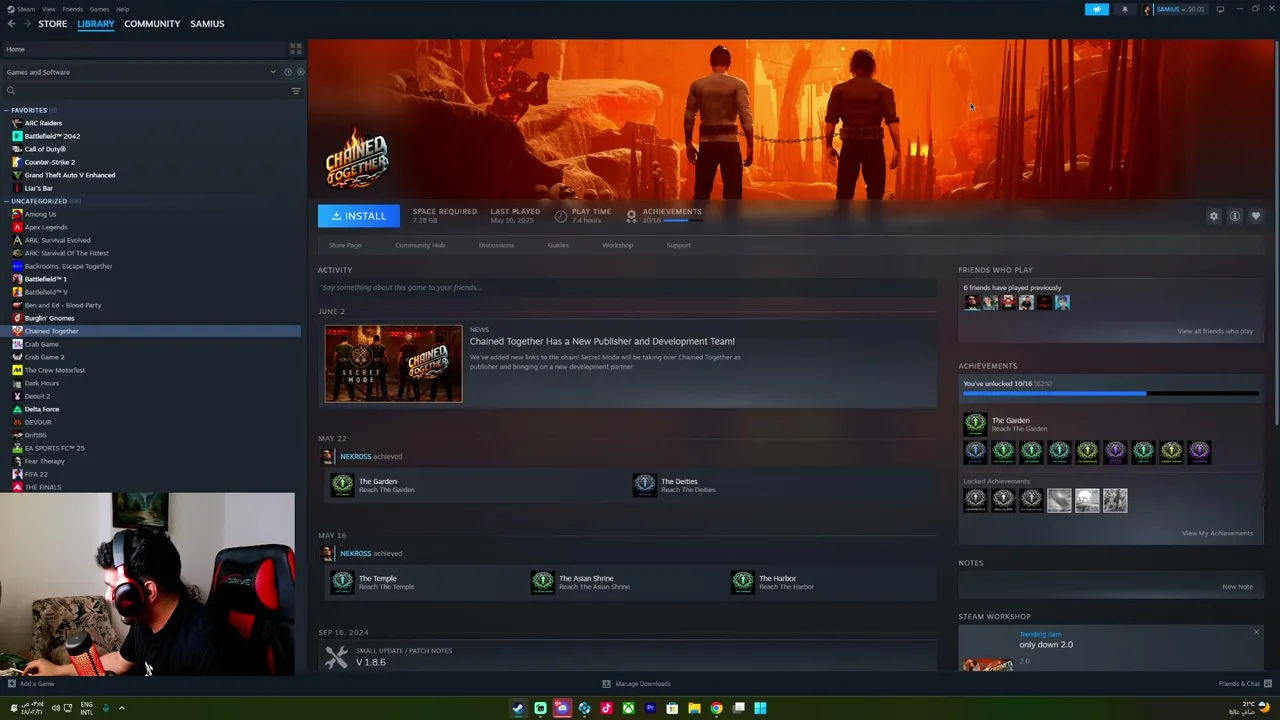Open Discord from the taskbar
Screen dimensions: 1280x720
(562, 708)
